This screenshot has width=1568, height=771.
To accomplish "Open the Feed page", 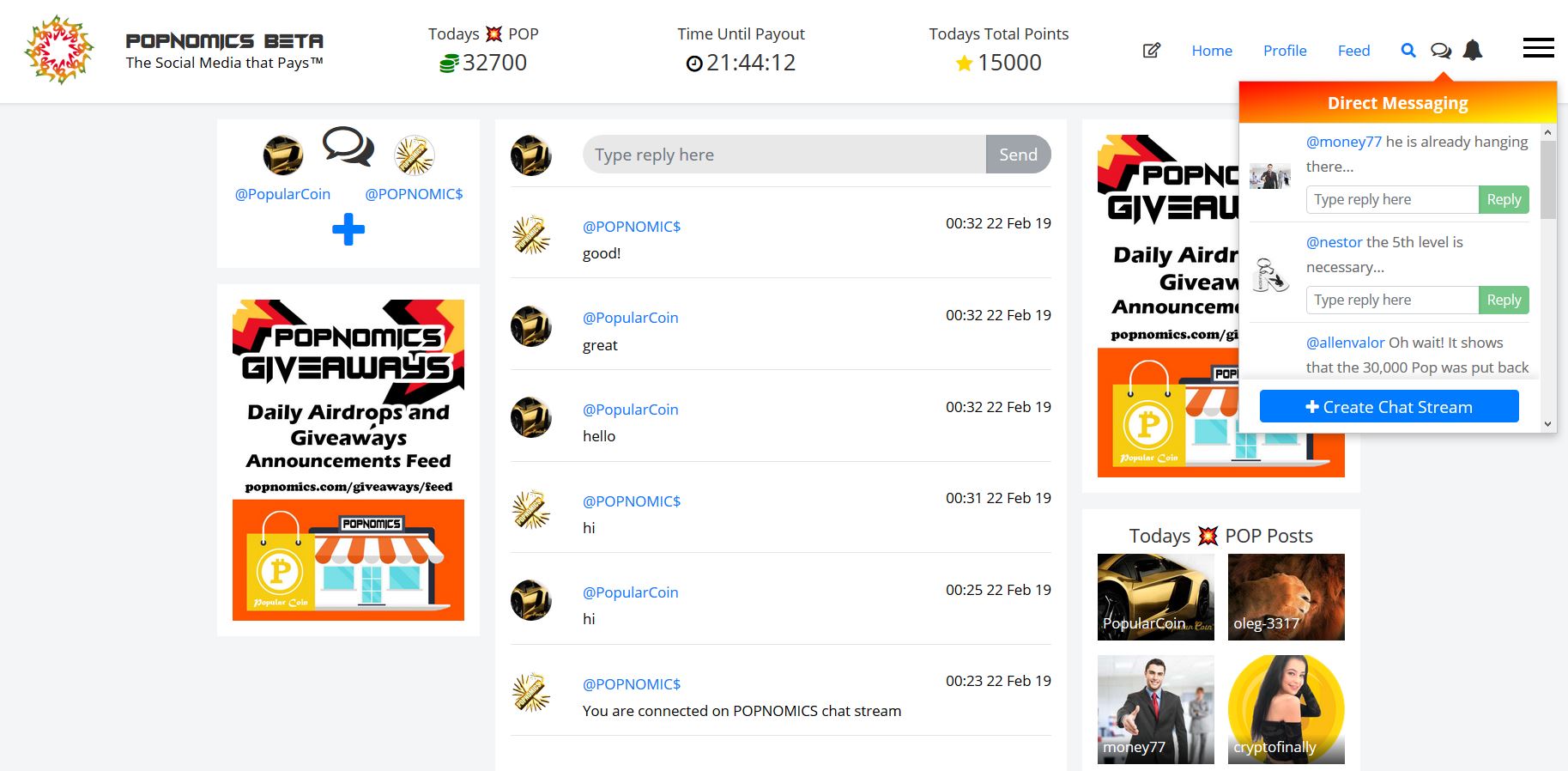I will (1353, 51).
